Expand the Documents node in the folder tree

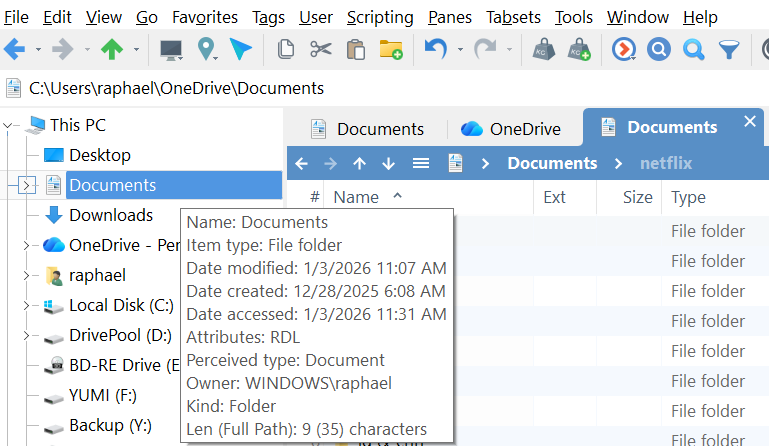coord(27,185)
